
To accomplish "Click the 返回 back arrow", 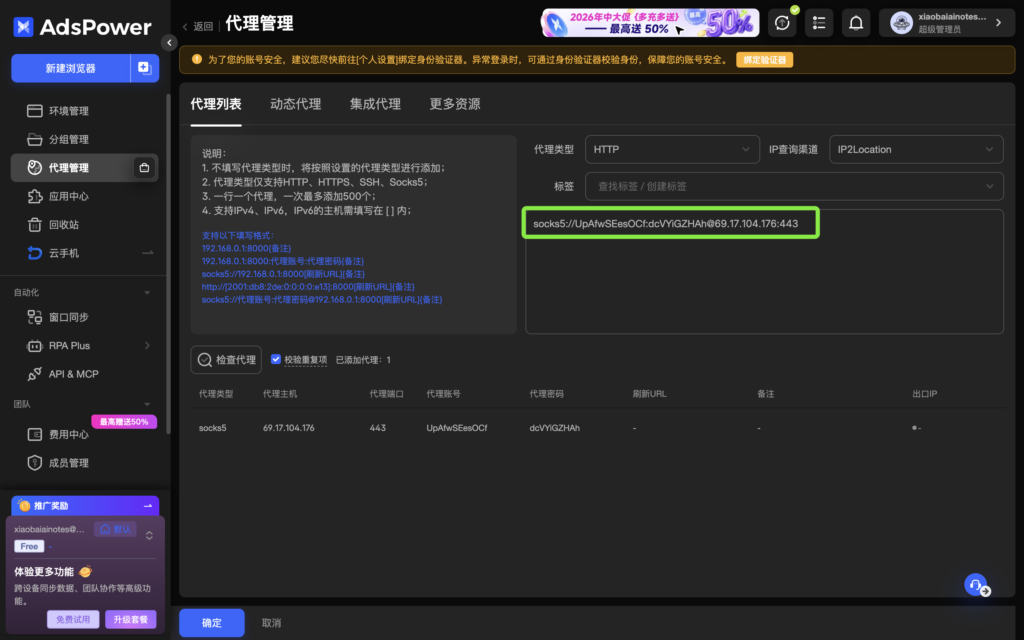I will pos(185,27).
